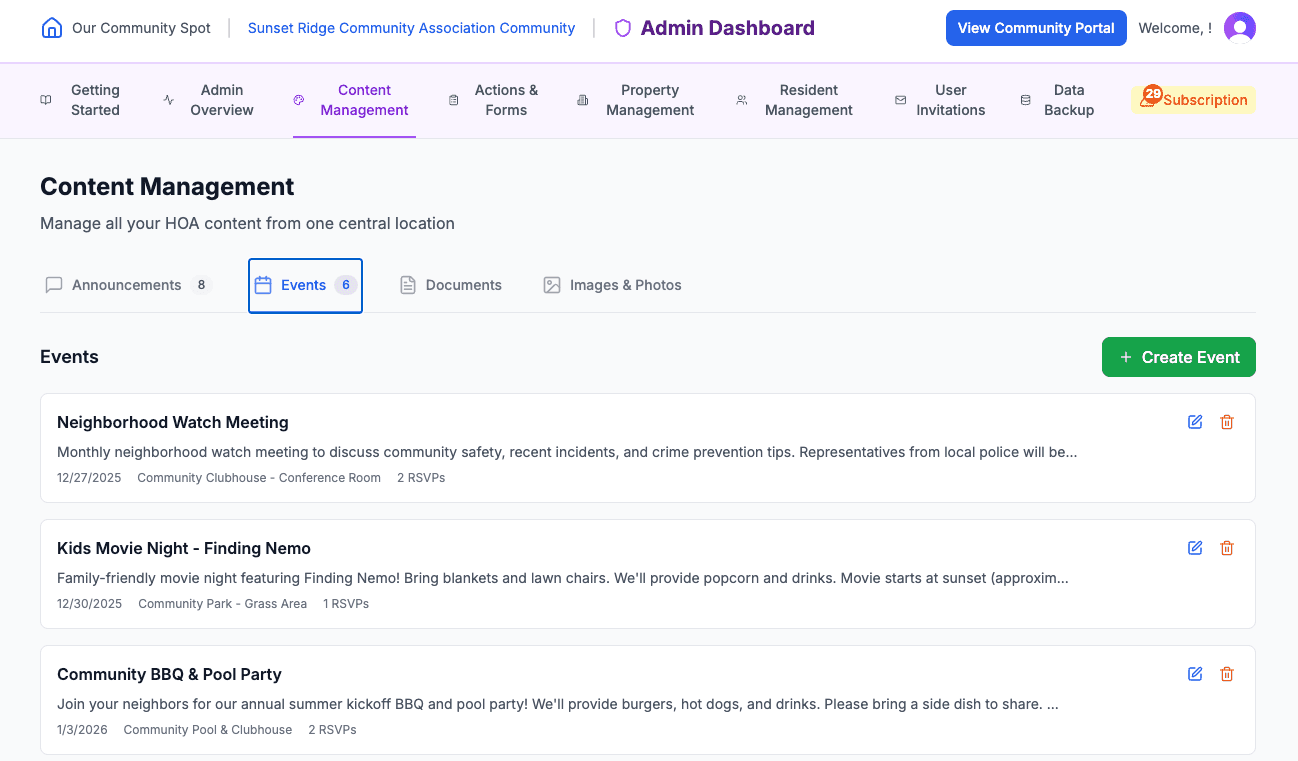Screen dimensions: 1298x761
Task: Open Sunset Ridge Community Association Community link
Action: pyautogui.click(x=411, y=28)
